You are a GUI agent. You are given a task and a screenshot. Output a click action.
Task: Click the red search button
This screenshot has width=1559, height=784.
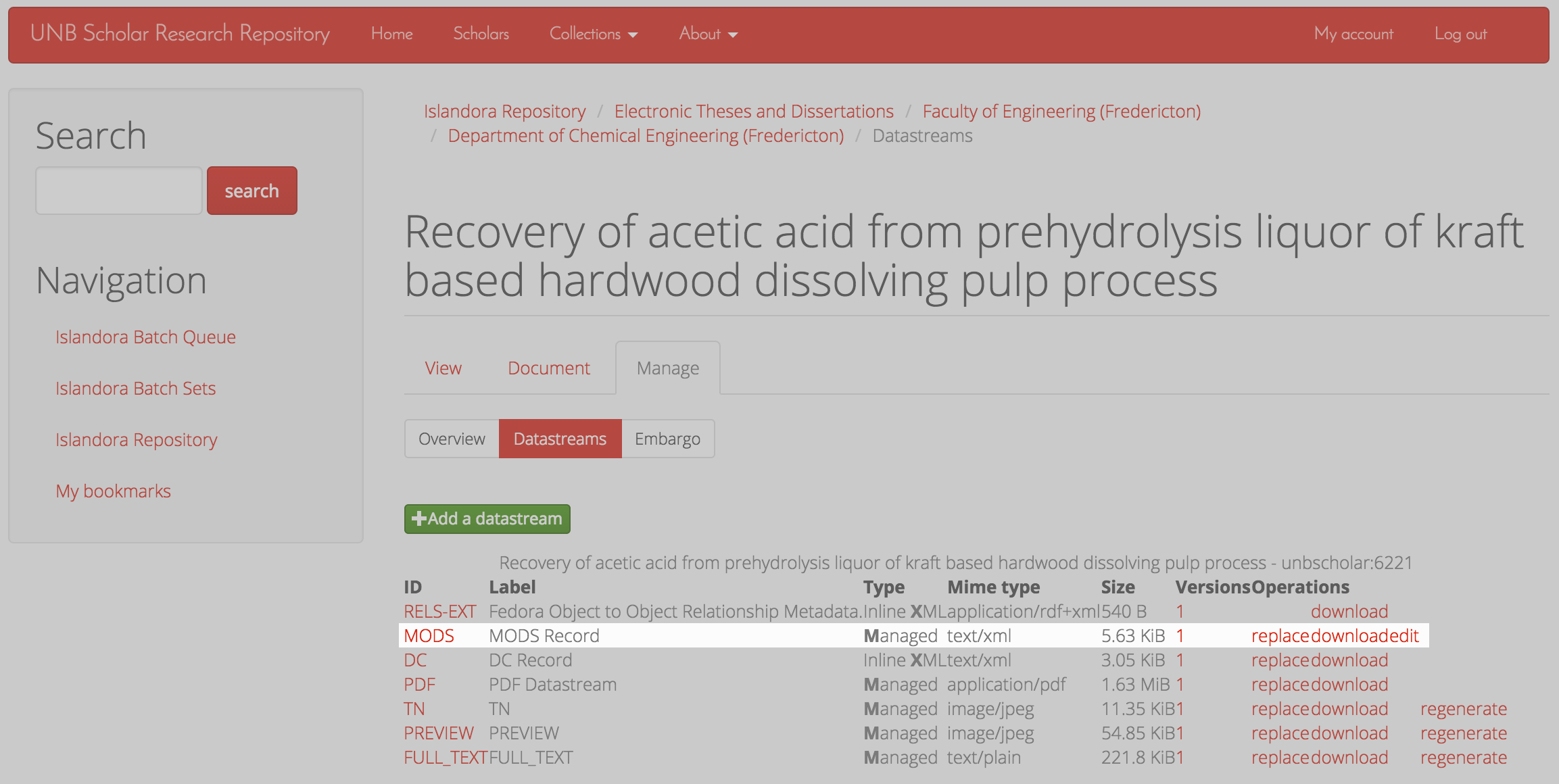tap(251, 191)
